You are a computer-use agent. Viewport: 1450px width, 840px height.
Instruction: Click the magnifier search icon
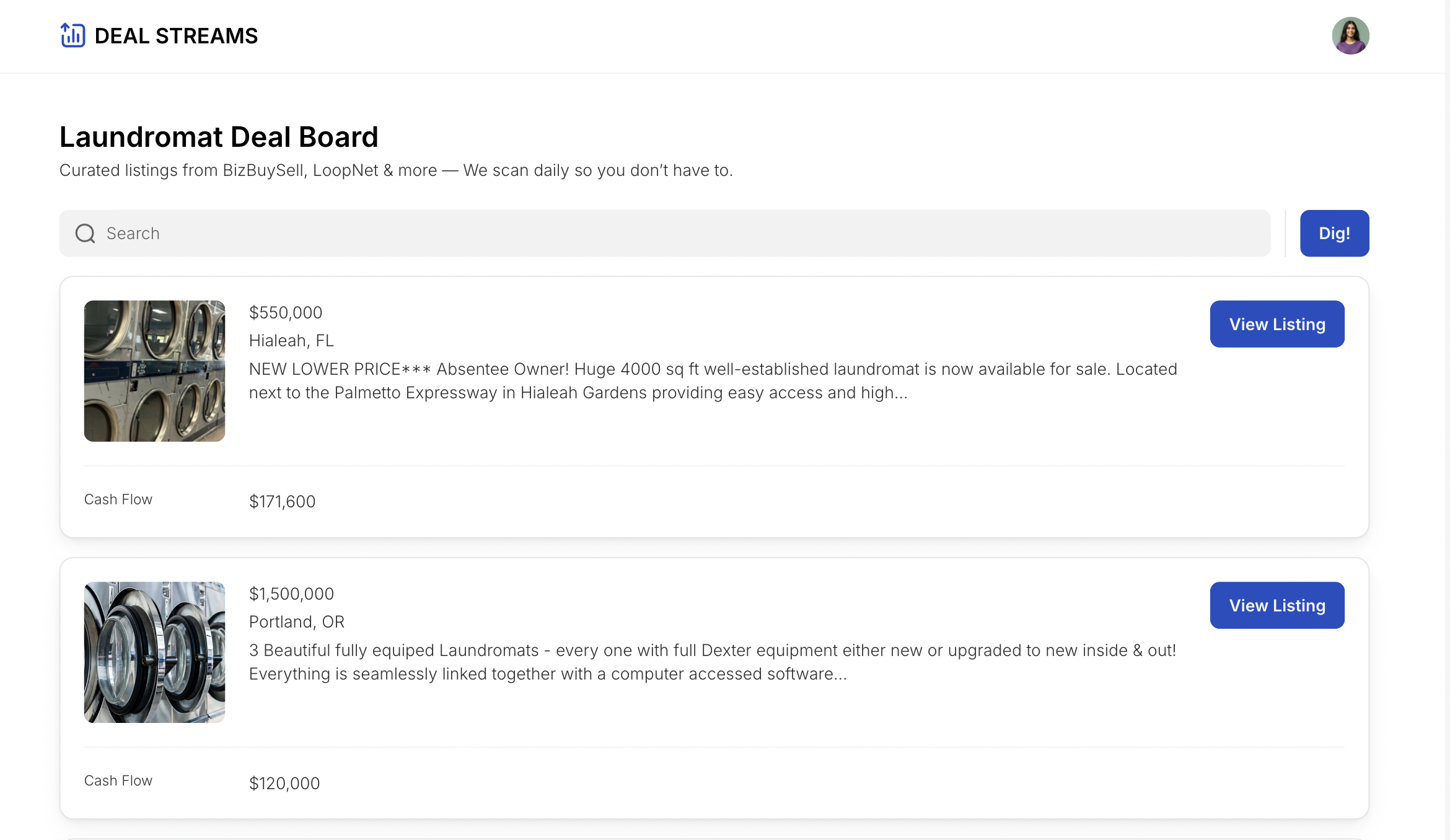coord(85,234)
